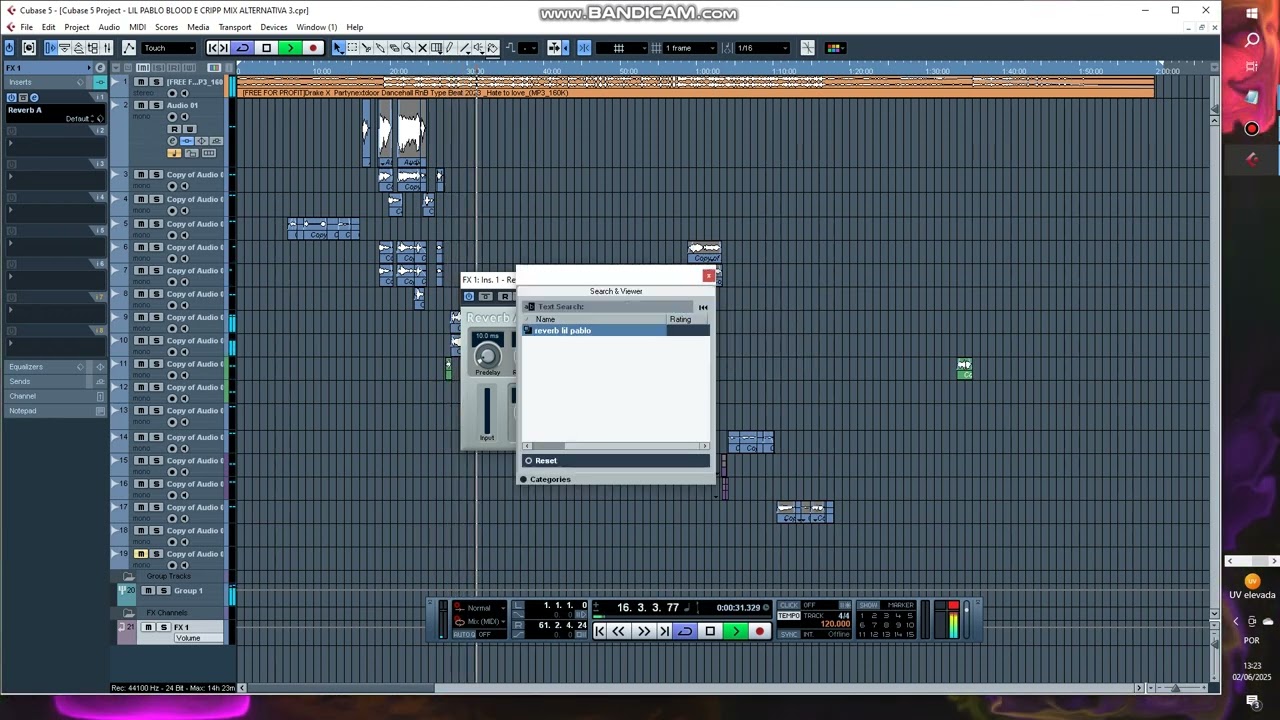Toggle AUTO Q on the transport panel

pyautogui.click(x=464, y=634)
